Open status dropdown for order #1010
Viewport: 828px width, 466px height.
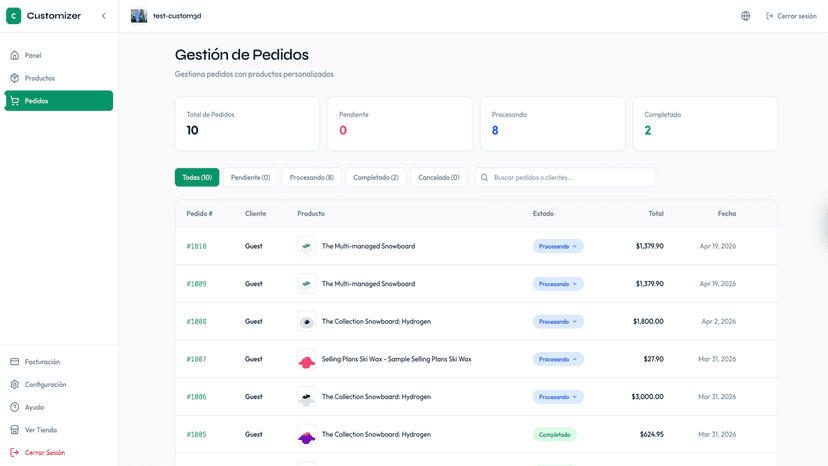tap(558, 246)
